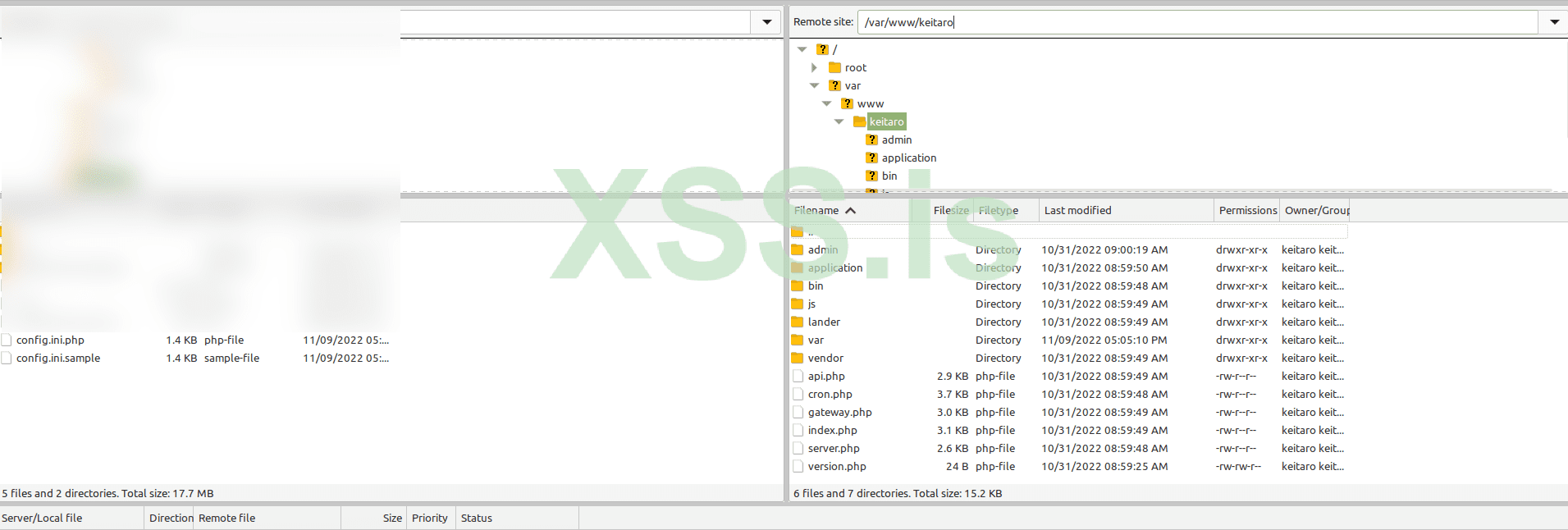Select vendor directory name in file list
Screen dimensions: 1568x530
(x=825, y=358)
